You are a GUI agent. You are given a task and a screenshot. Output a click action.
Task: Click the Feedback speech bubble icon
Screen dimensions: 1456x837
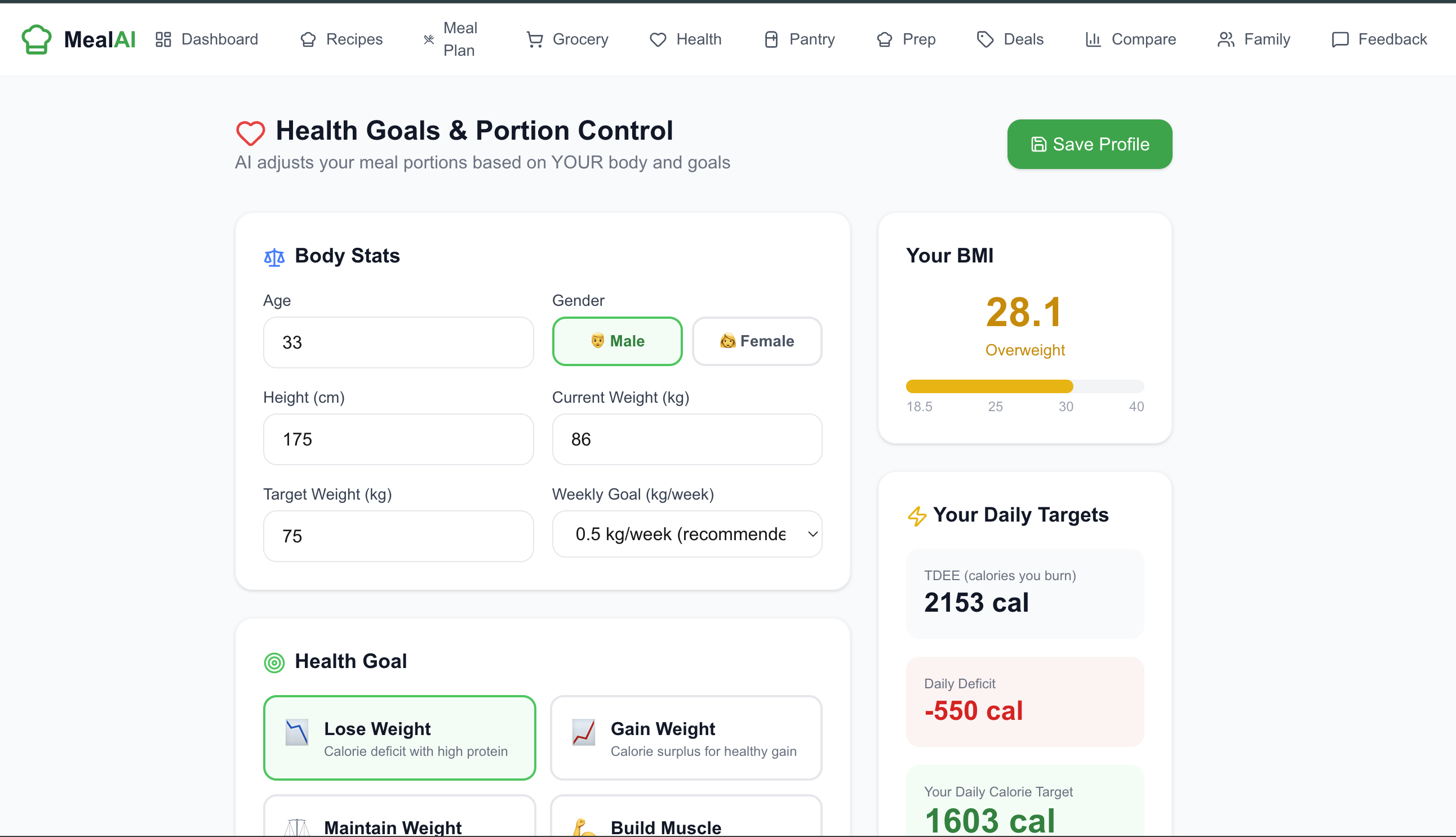tap(1340, 39)
